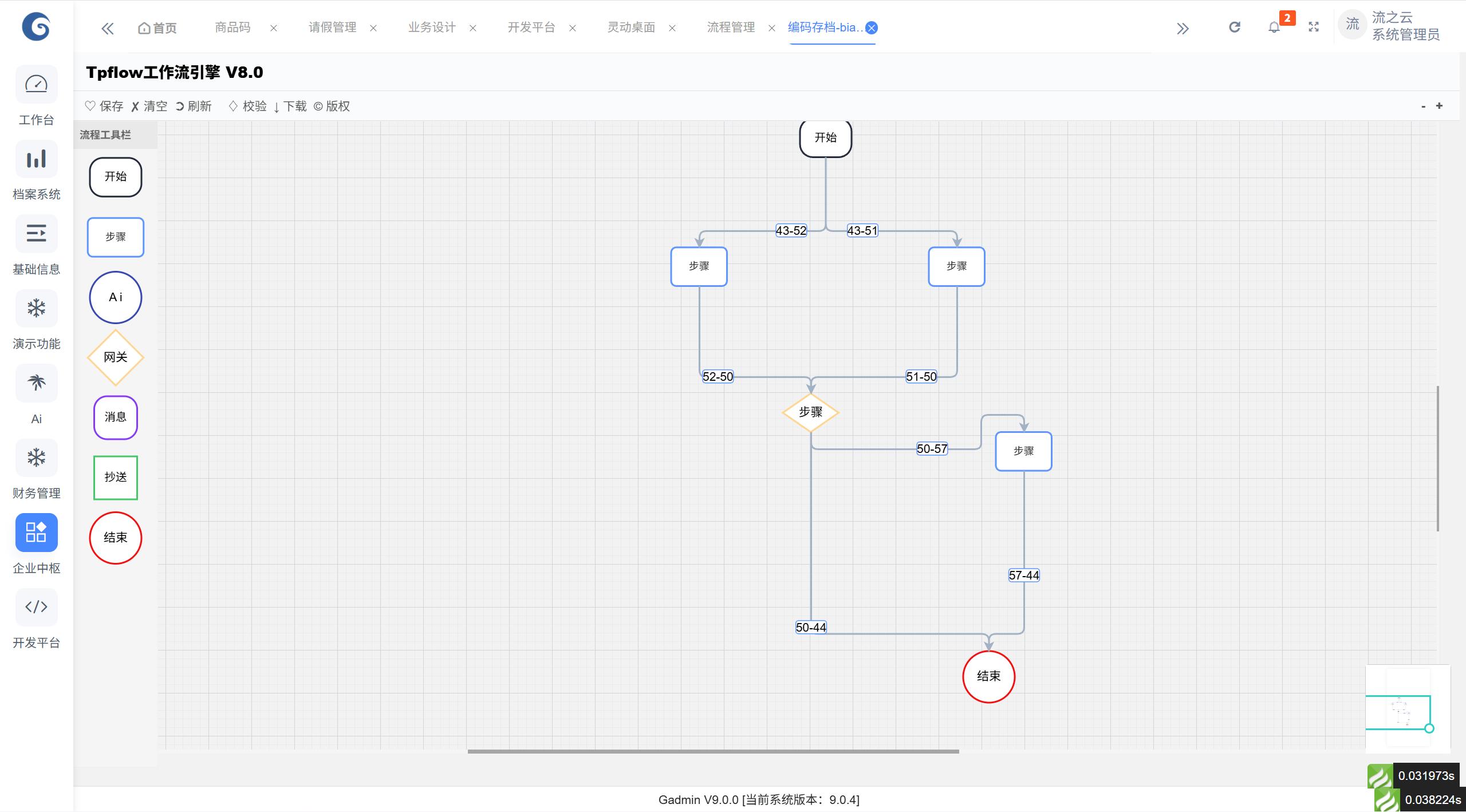Collapse the tab bar with the left chevrons
Viewport: 1466px width, 812px height.
(108, 27)
